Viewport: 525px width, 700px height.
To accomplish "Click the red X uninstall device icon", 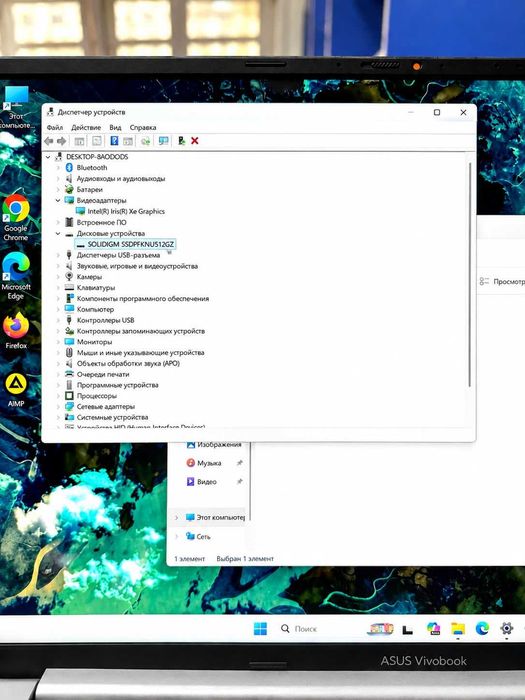I will [195, 141].
